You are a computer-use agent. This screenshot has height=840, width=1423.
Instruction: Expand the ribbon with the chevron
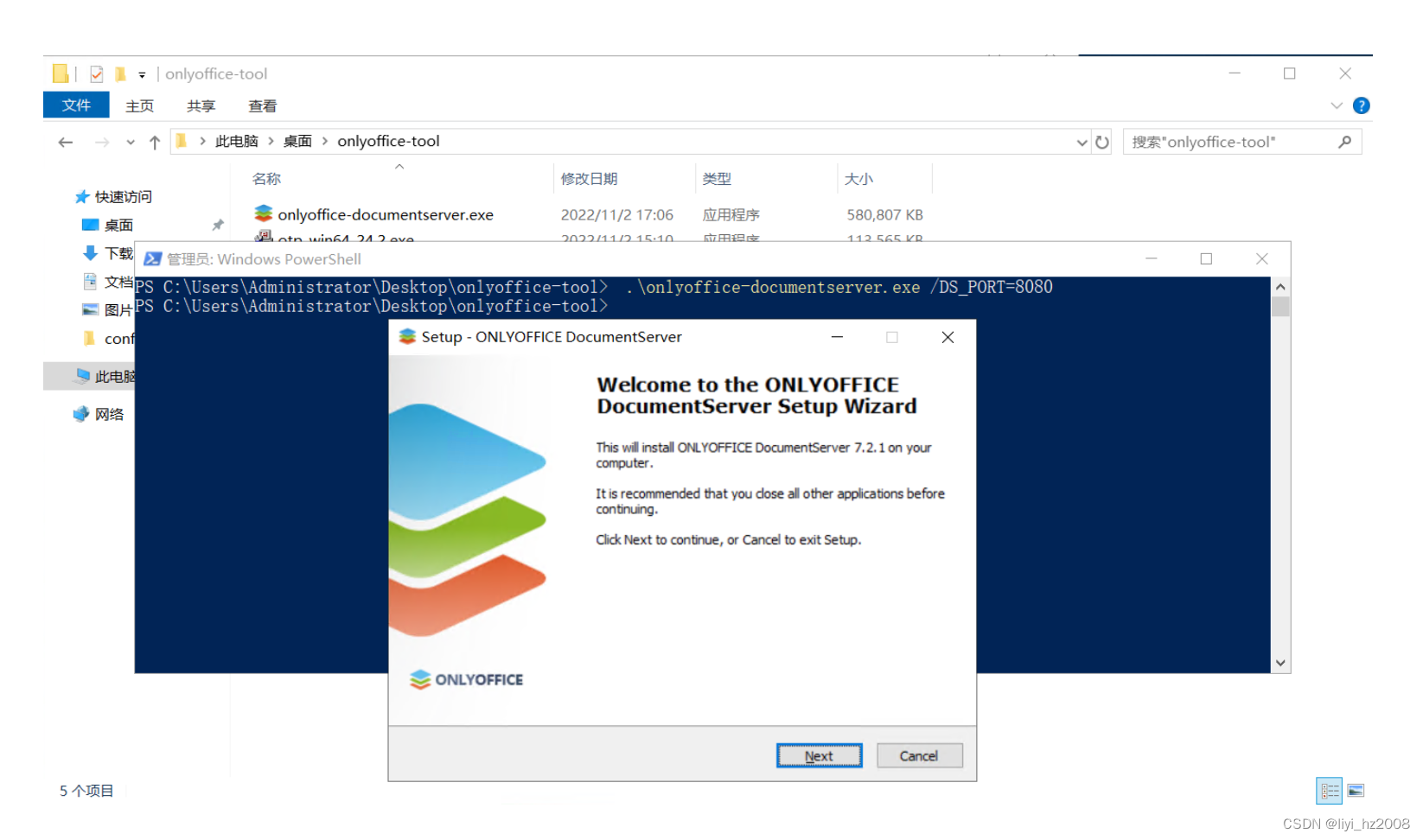tap(1337, 105)
